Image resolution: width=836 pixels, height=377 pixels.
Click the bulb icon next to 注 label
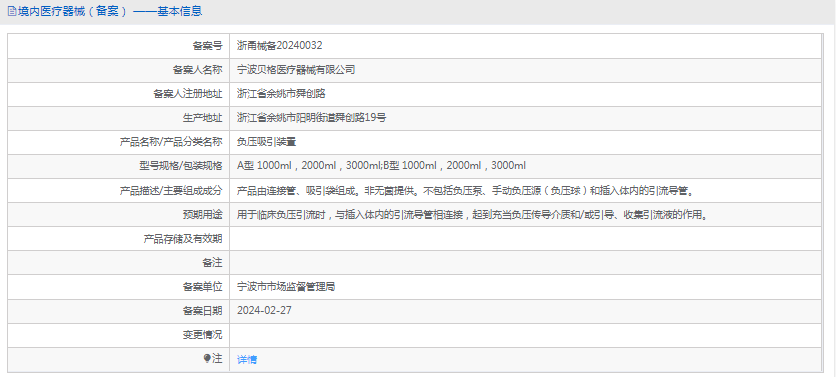click(207, 359)
